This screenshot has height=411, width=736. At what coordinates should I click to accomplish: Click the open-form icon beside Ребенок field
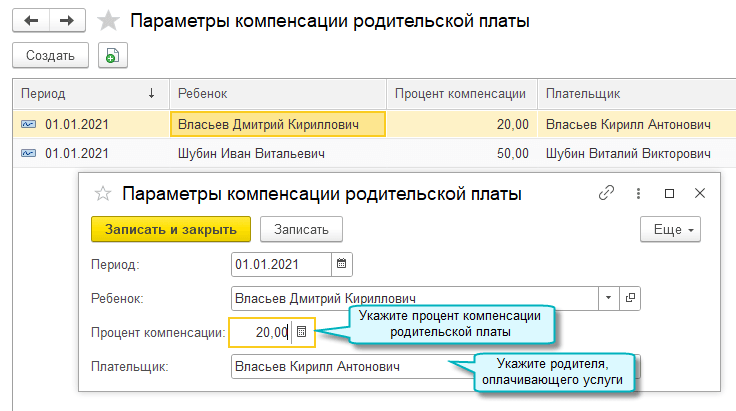[630, 298]
